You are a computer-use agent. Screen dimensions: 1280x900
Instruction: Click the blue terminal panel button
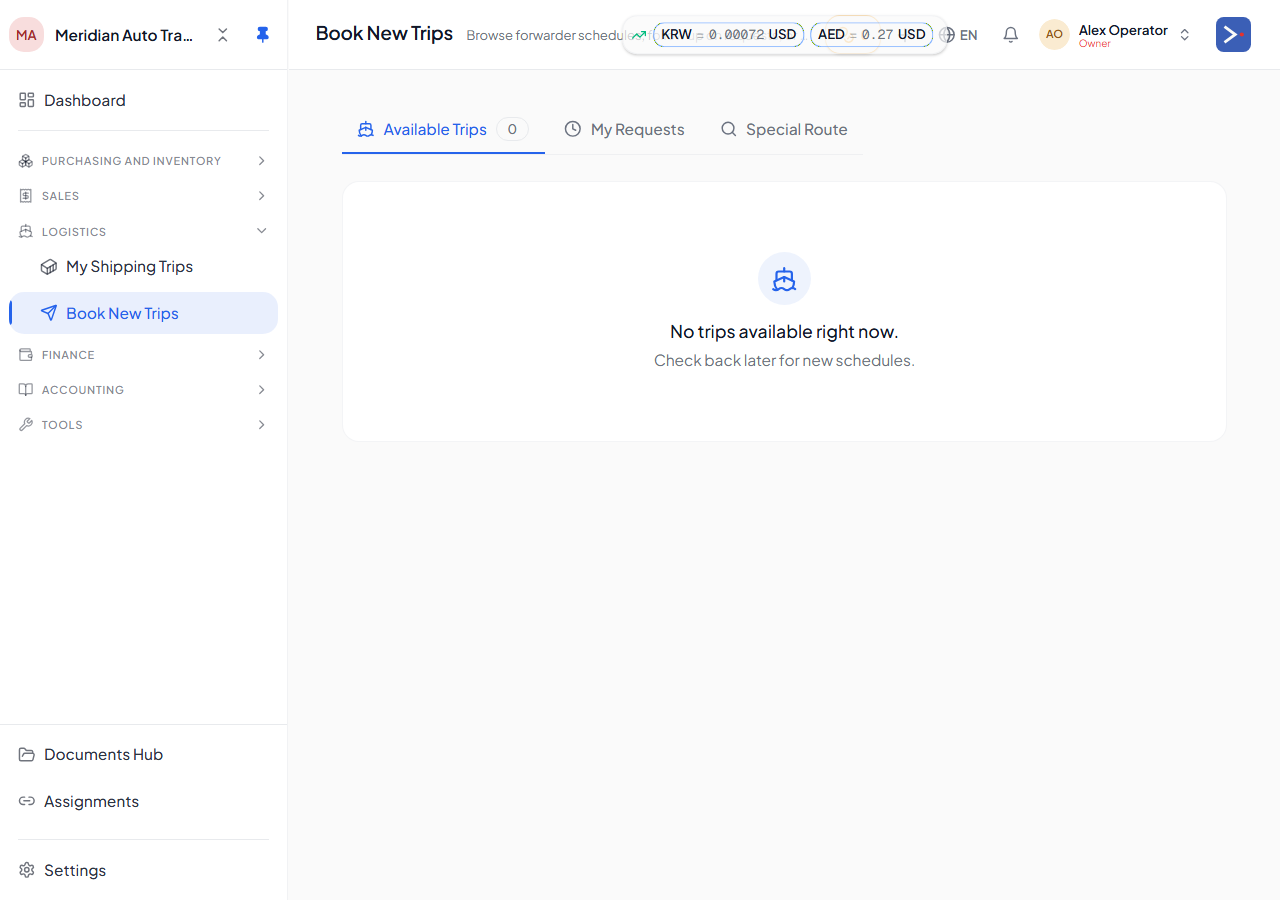point(1233,34)
